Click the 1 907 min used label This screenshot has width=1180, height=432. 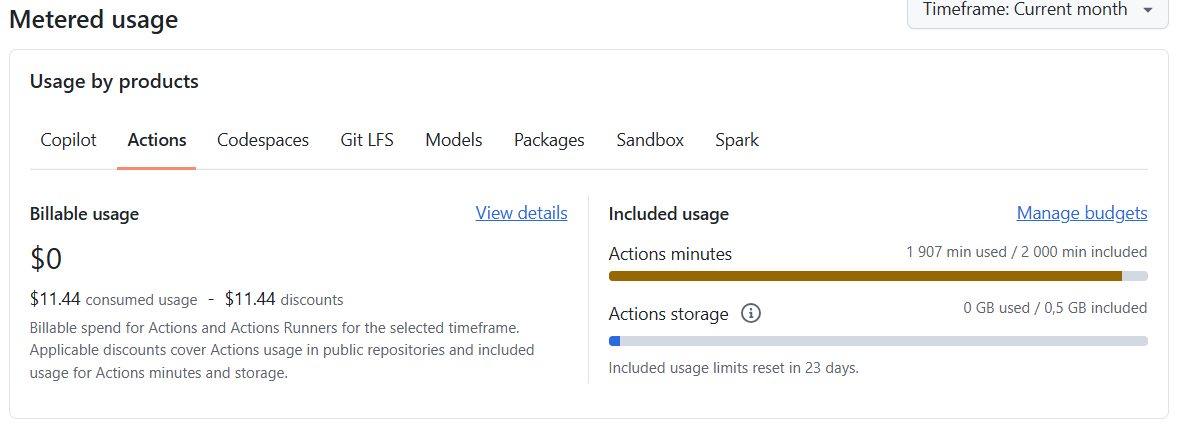pos(956,251)
